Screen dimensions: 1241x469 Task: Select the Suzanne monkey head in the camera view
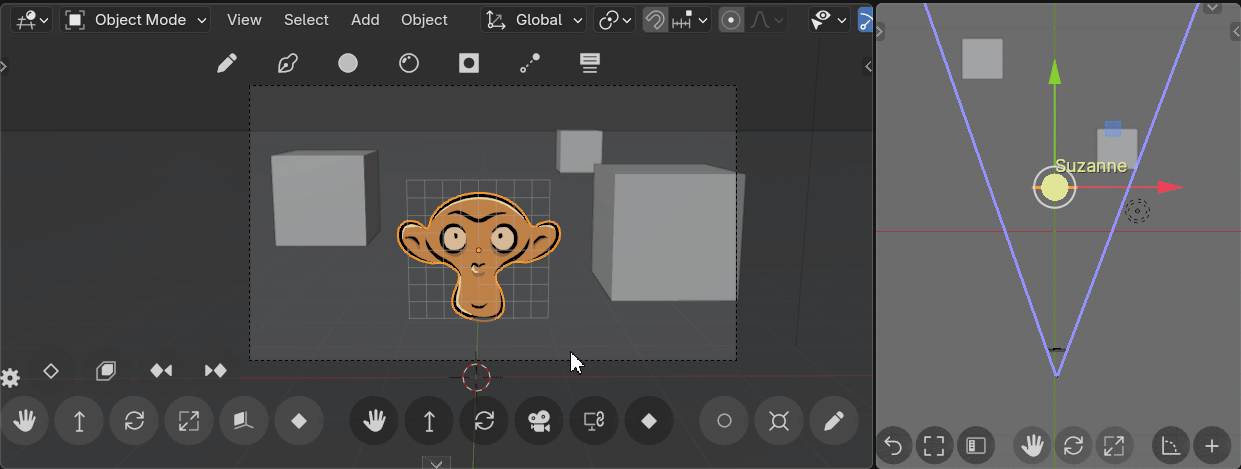point(478,255)
